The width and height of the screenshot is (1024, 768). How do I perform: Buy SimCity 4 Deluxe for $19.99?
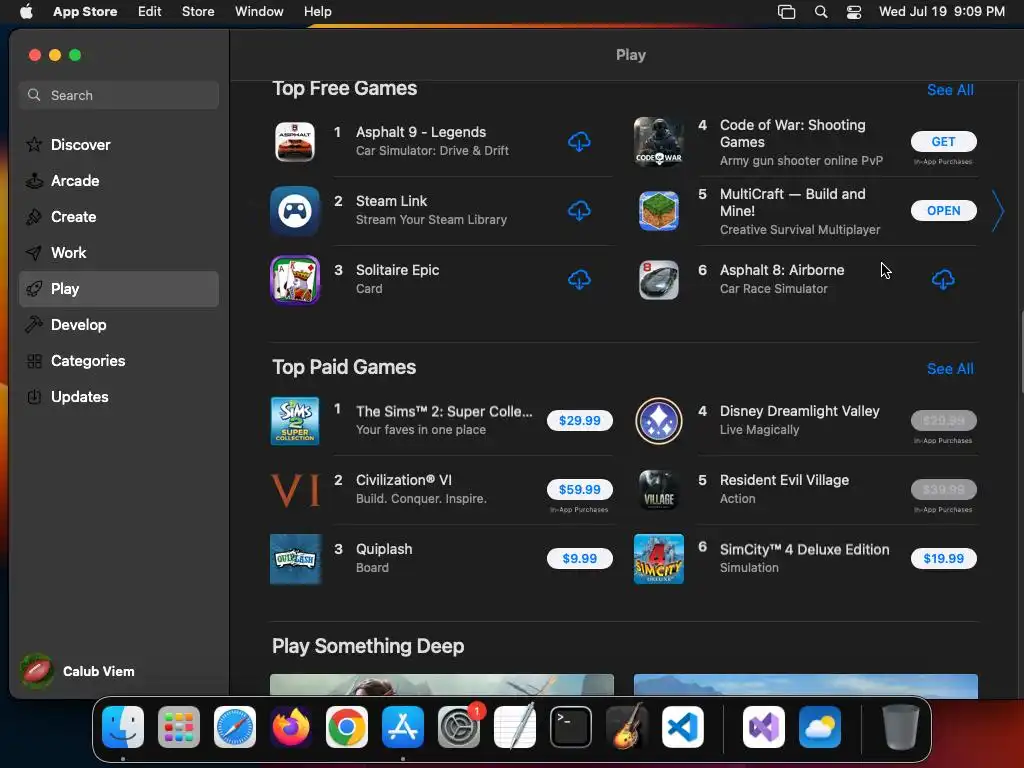pyautogui.click(x=944, y=558)
